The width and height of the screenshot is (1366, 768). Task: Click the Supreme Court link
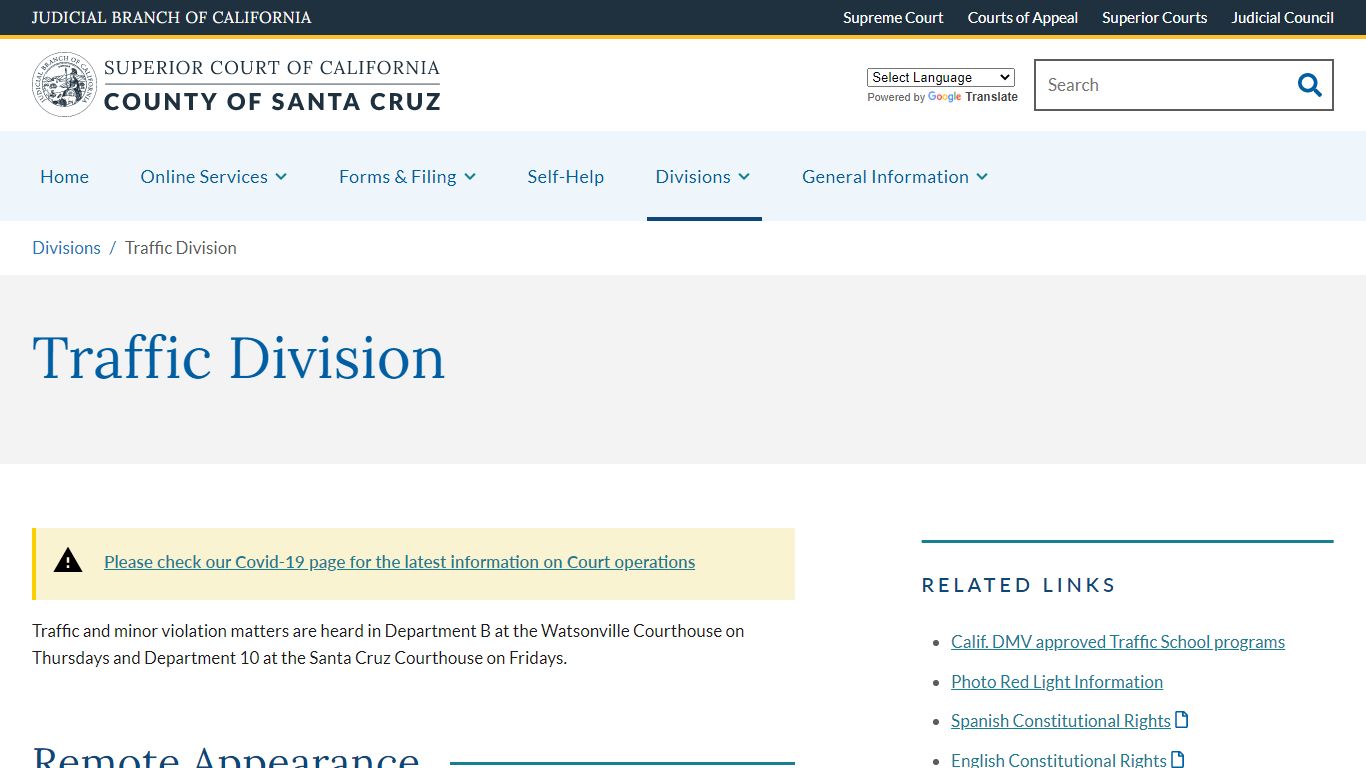tap(893, 18)
